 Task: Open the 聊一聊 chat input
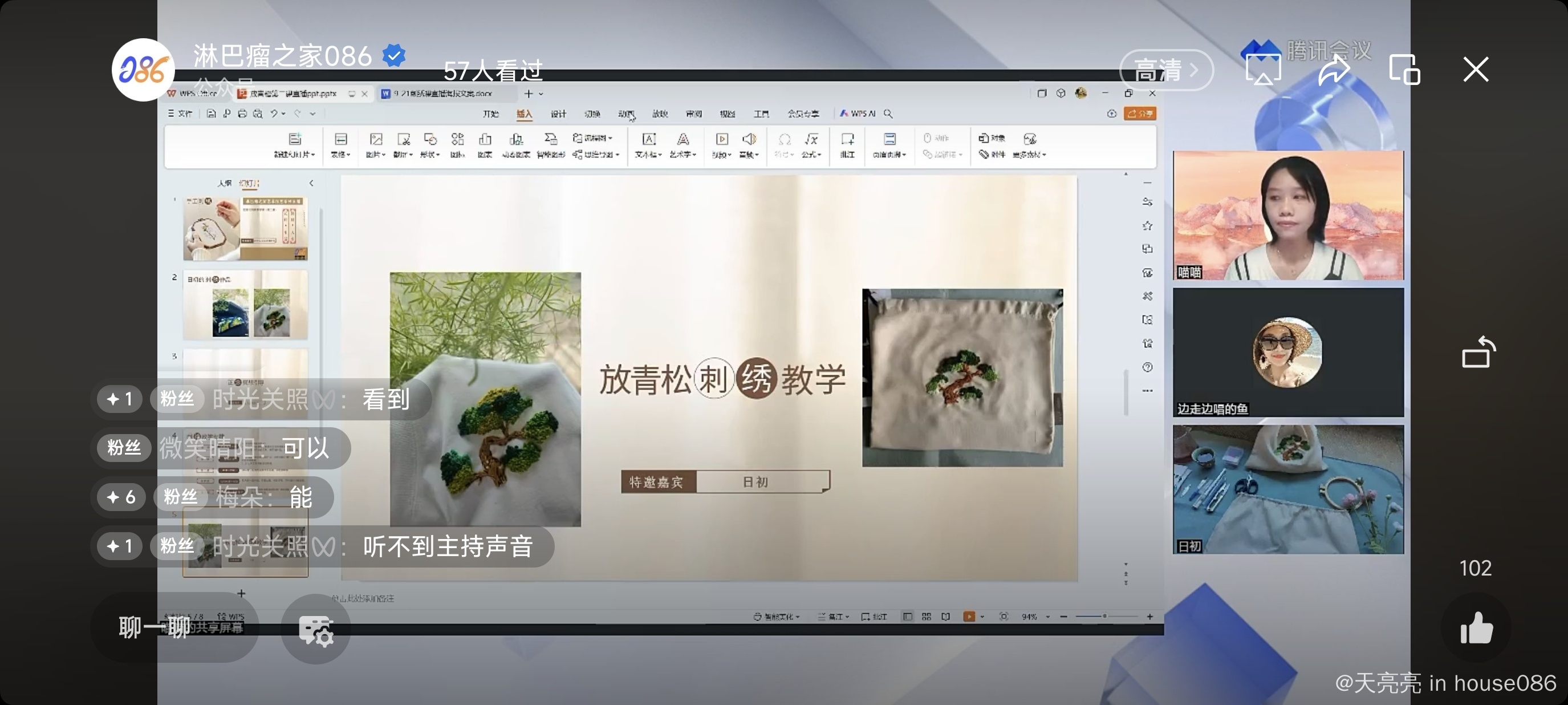174,627
